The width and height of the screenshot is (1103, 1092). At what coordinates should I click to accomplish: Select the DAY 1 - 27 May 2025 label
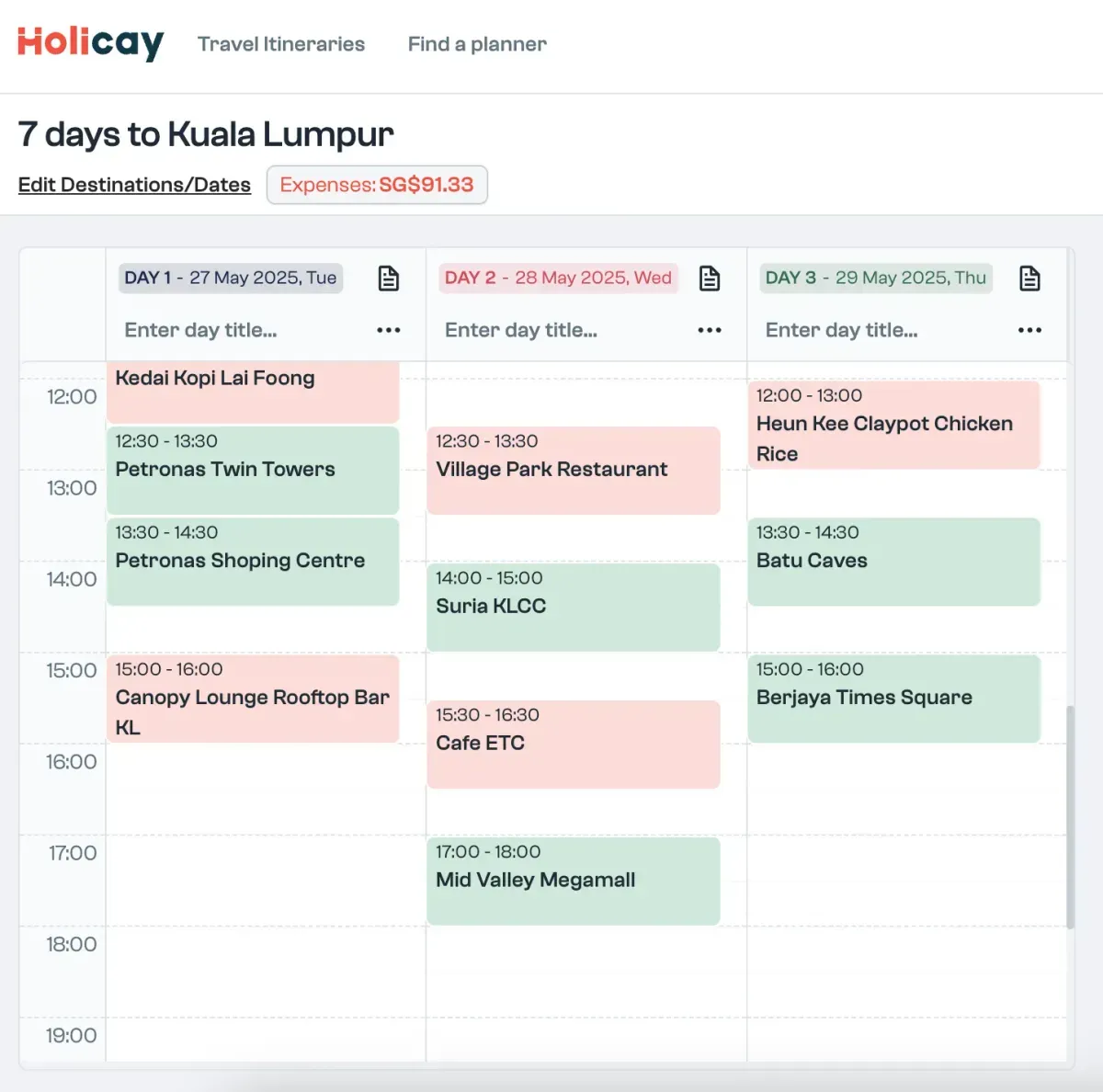tap(231, 278)
